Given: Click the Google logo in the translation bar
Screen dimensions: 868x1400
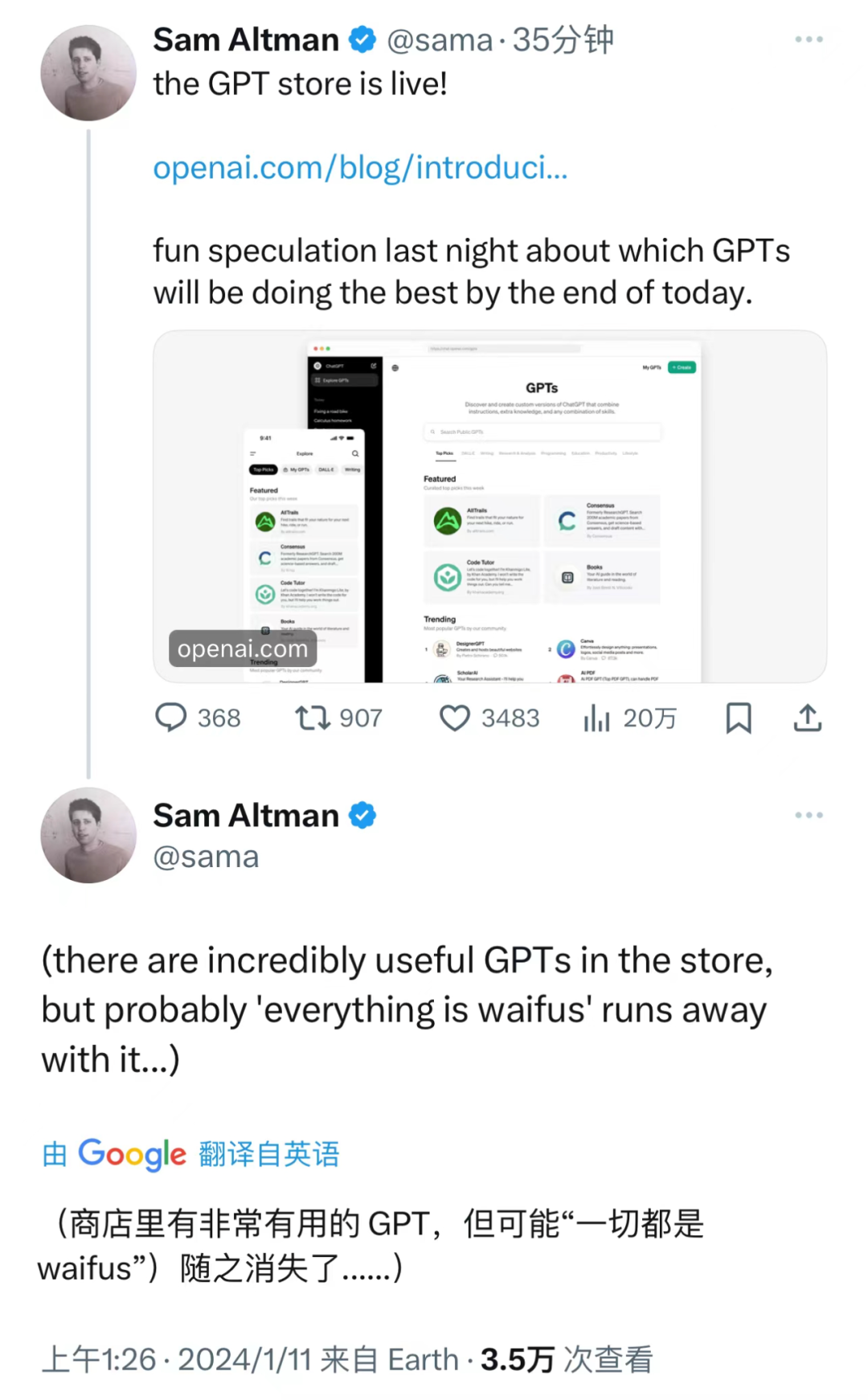Looking at the screenshot, I should pos(132,1153).
